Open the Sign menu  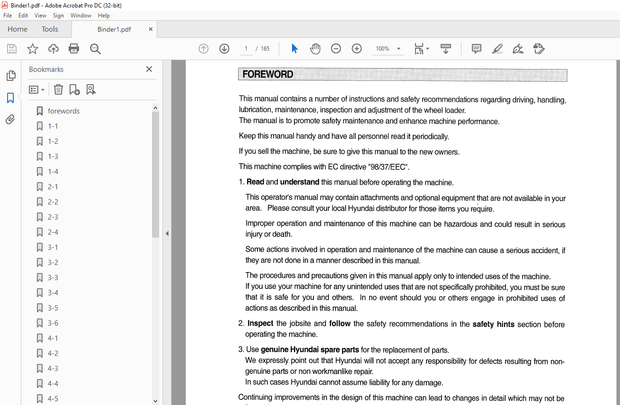pos(58,15)
